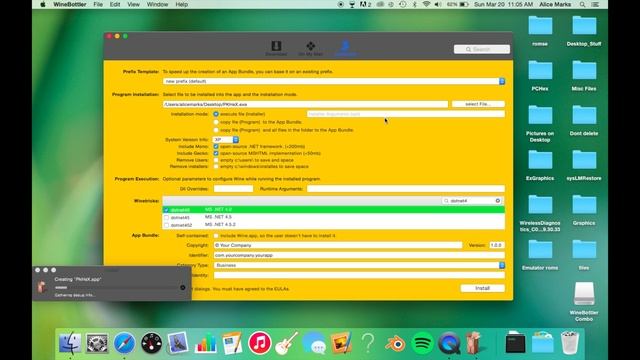Screen dimensions: 640x360
Task: Click the select File... button
Action: [478, 104]
